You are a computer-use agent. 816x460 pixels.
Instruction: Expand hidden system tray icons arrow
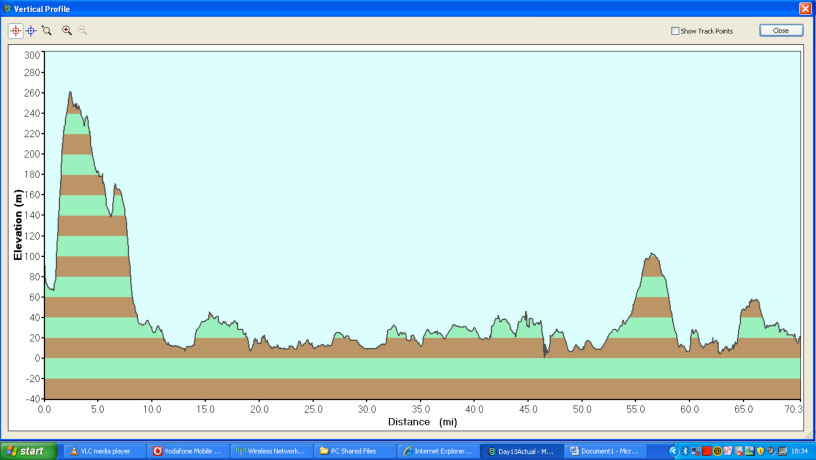tap(674, 451)
